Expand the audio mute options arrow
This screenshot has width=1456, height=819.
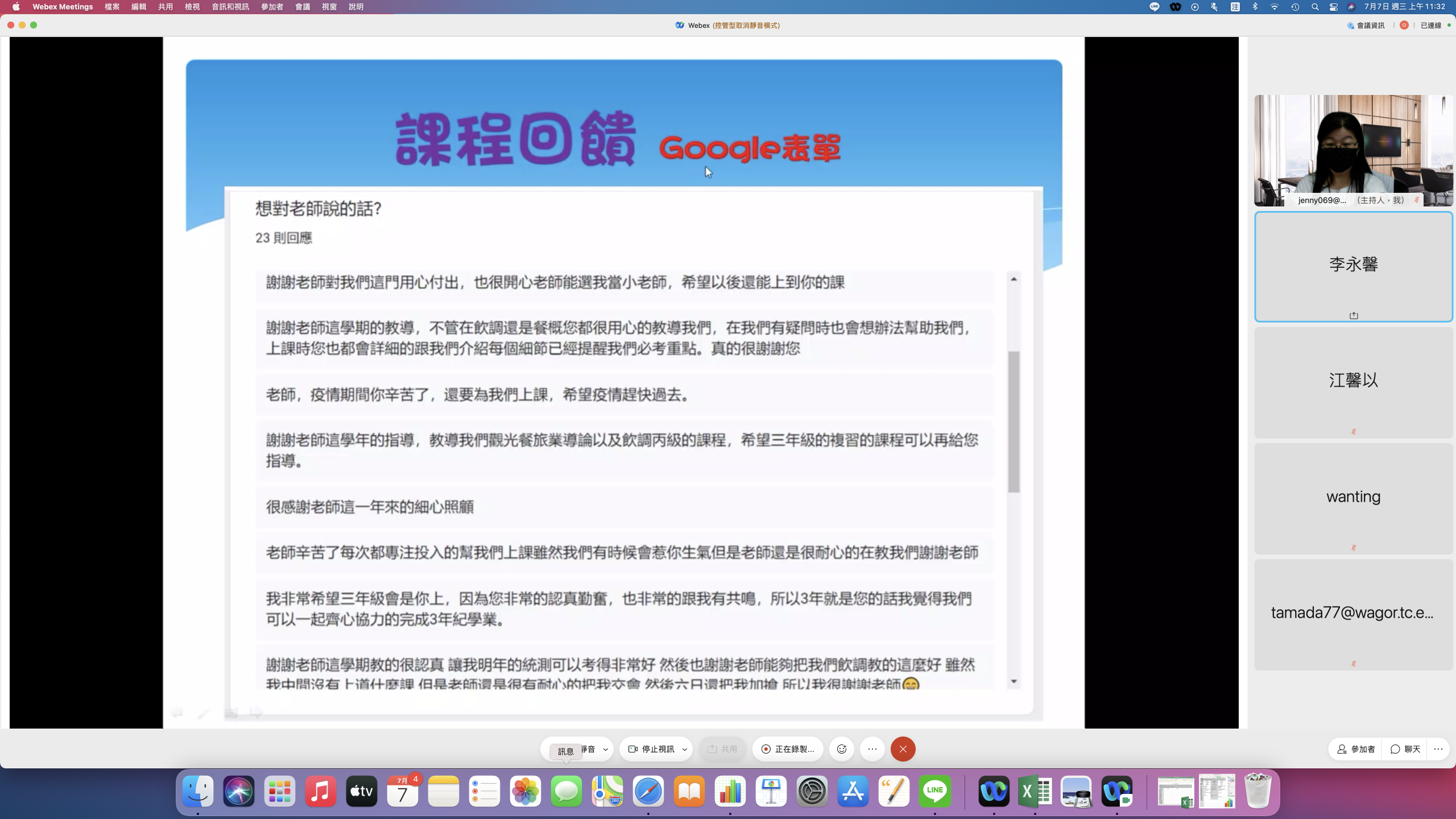pos(606,749)
